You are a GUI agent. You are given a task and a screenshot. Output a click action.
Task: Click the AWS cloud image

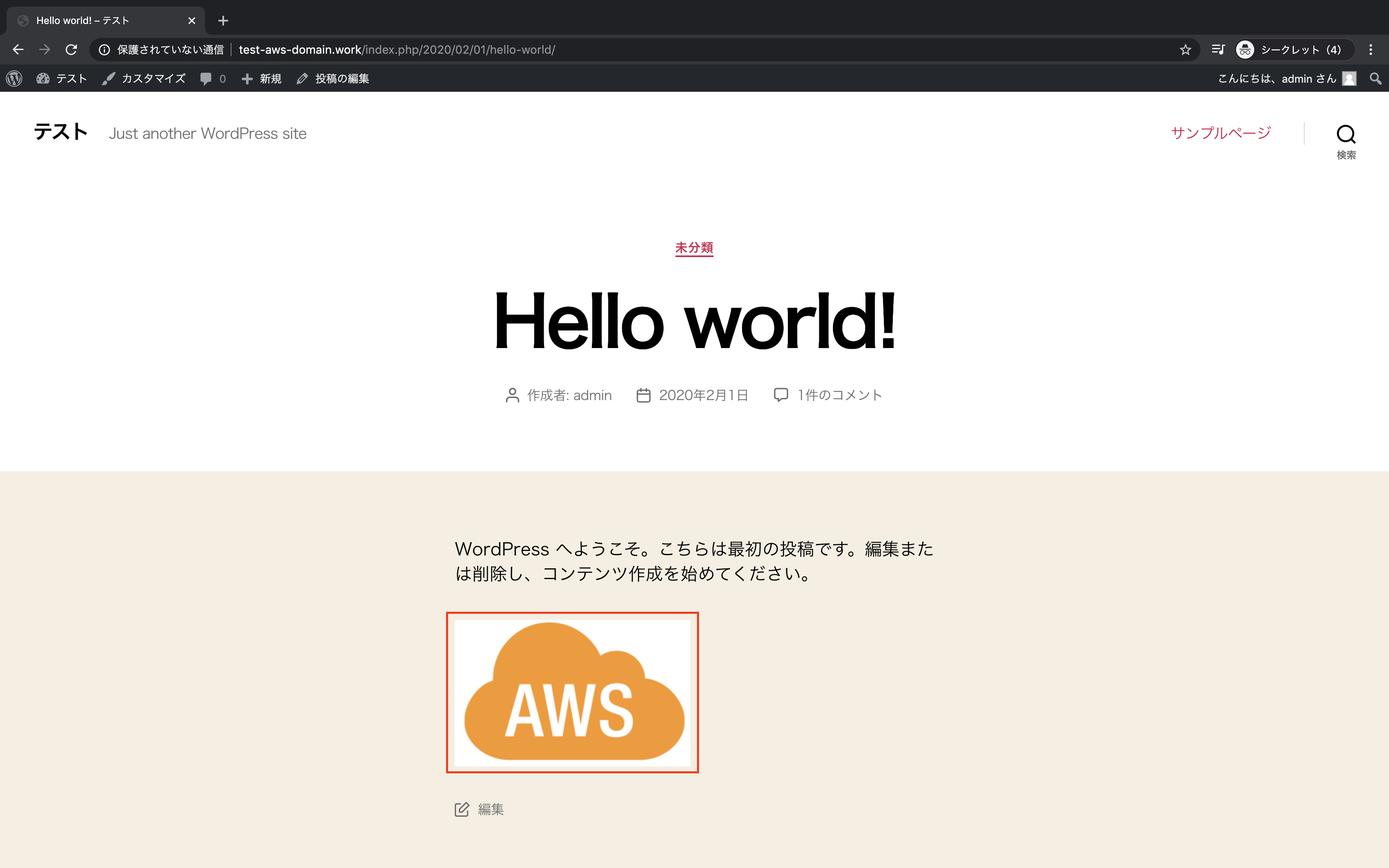[572, 692]
